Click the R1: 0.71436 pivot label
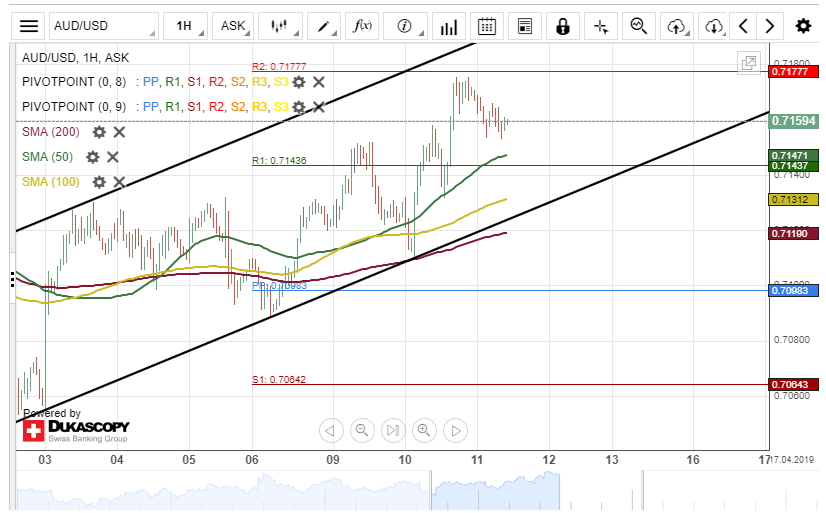Image resolution: width=826 pixels, height=513 pixels. 279,160
